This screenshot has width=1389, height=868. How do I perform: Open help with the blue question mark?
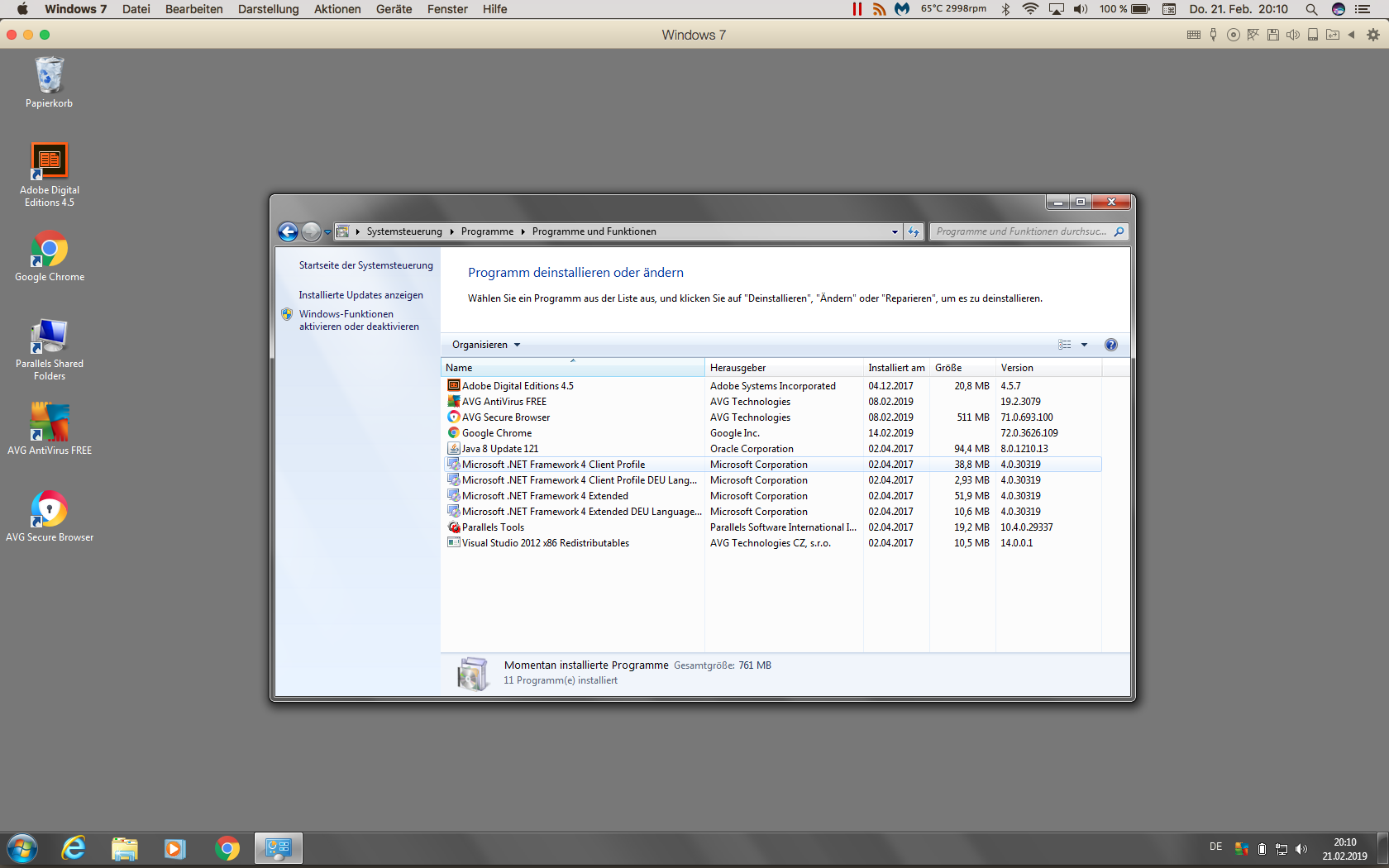click(1110, 345)
